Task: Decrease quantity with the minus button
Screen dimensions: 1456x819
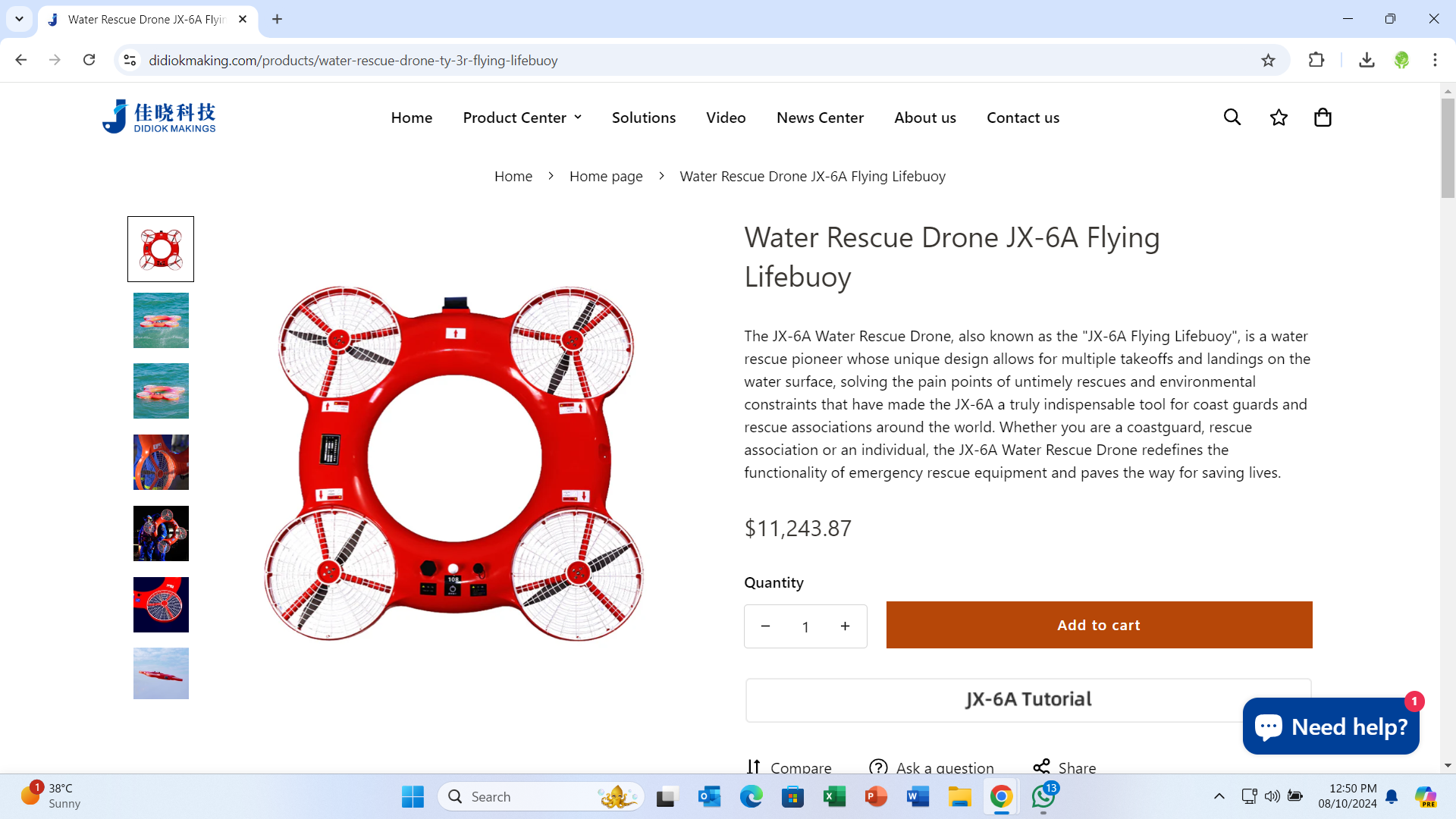Action: 765,626
